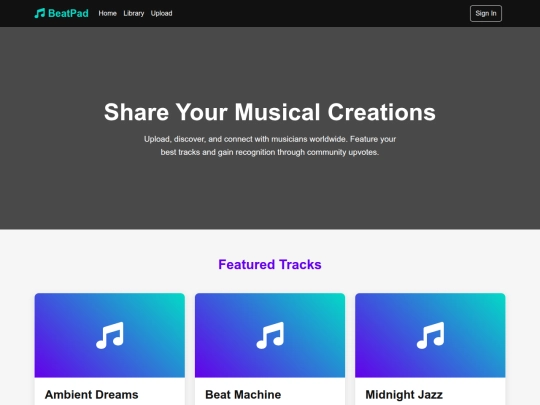Open the Beat Machine track cover thumbnail
540x405 pixels.
pyautogui.click(x=270, y=335)
